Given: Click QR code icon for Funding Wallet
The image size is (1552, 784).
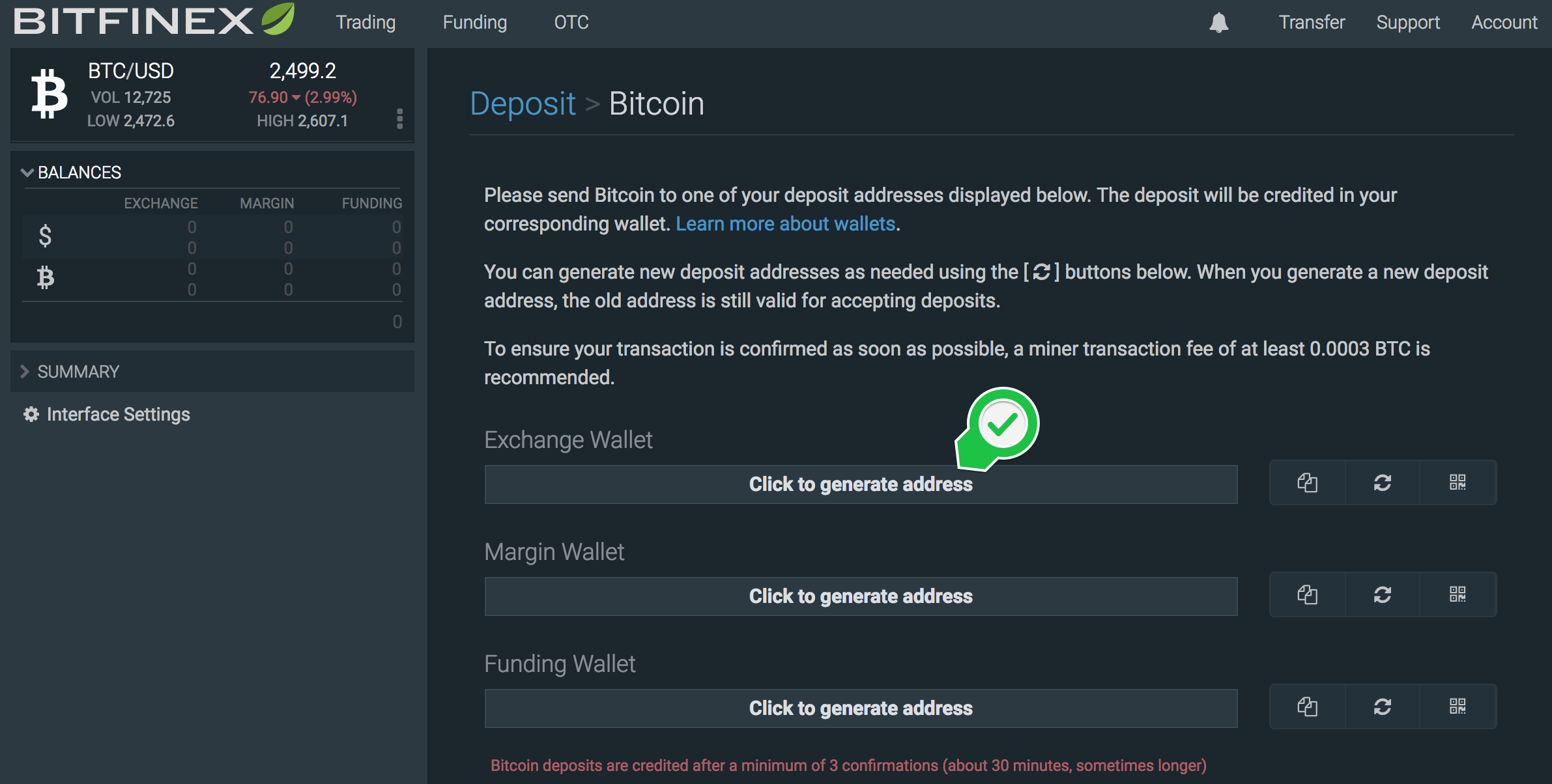Looking at the screenshot, I should coord(1457,706).
